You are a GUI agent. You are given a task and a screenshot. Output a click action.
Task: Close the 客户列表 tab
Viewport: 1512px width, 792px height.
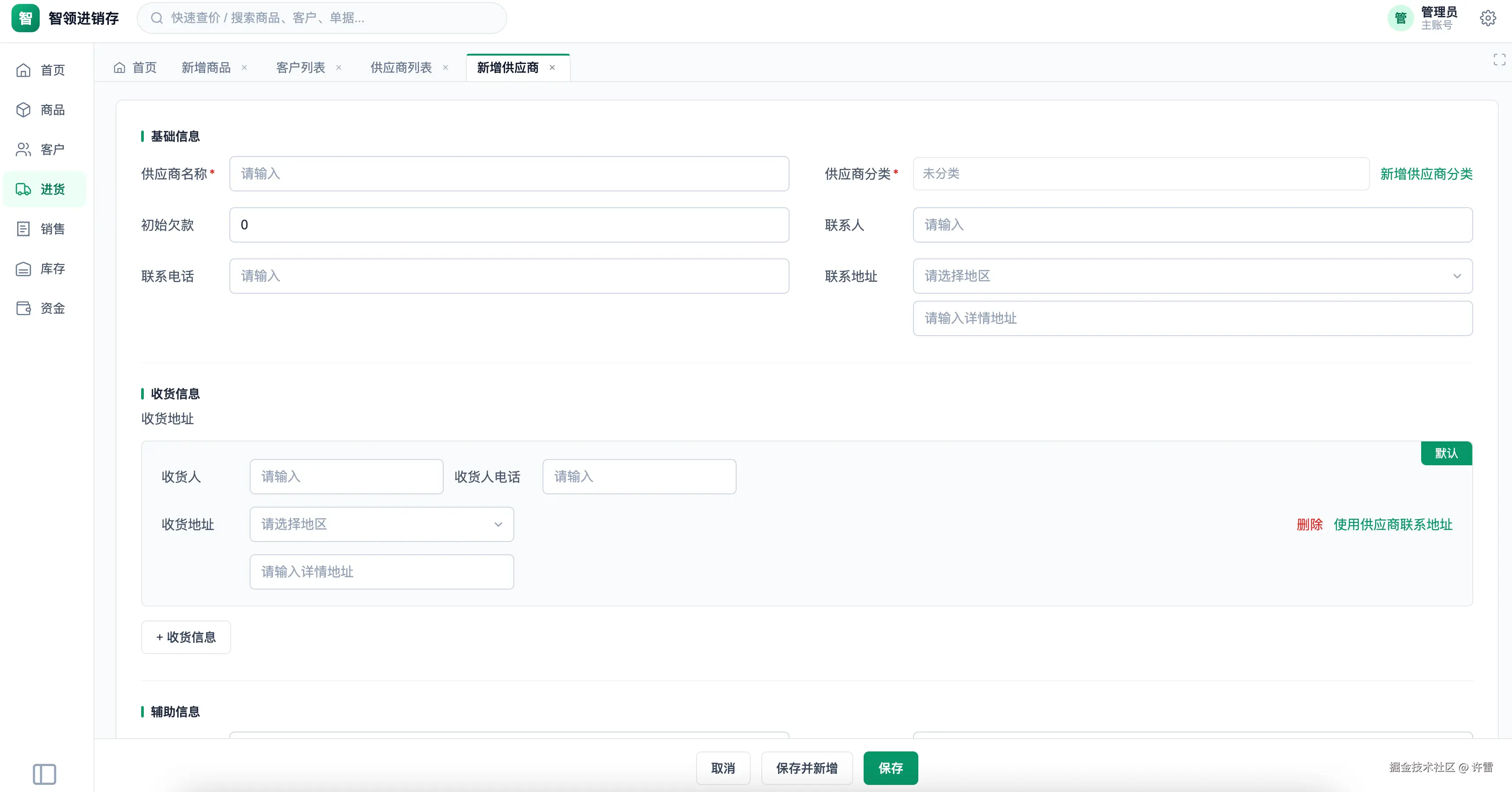[339, 67]
